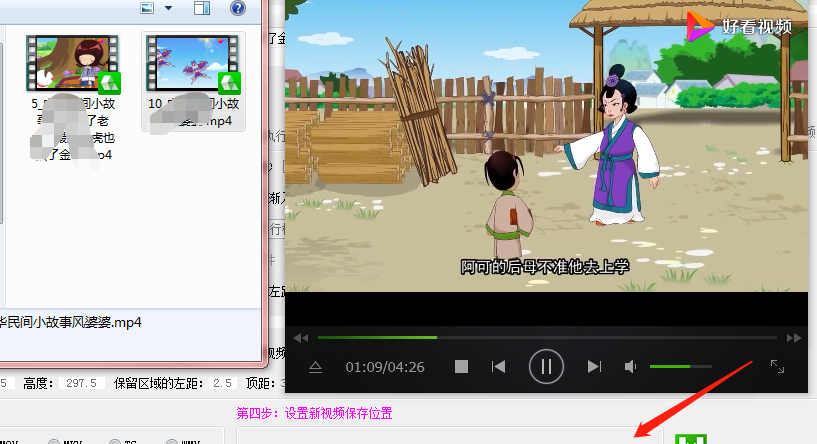Click the 高度 value field showing 297.5
Viewport: 817px width, 444px height.
(81, 383)
